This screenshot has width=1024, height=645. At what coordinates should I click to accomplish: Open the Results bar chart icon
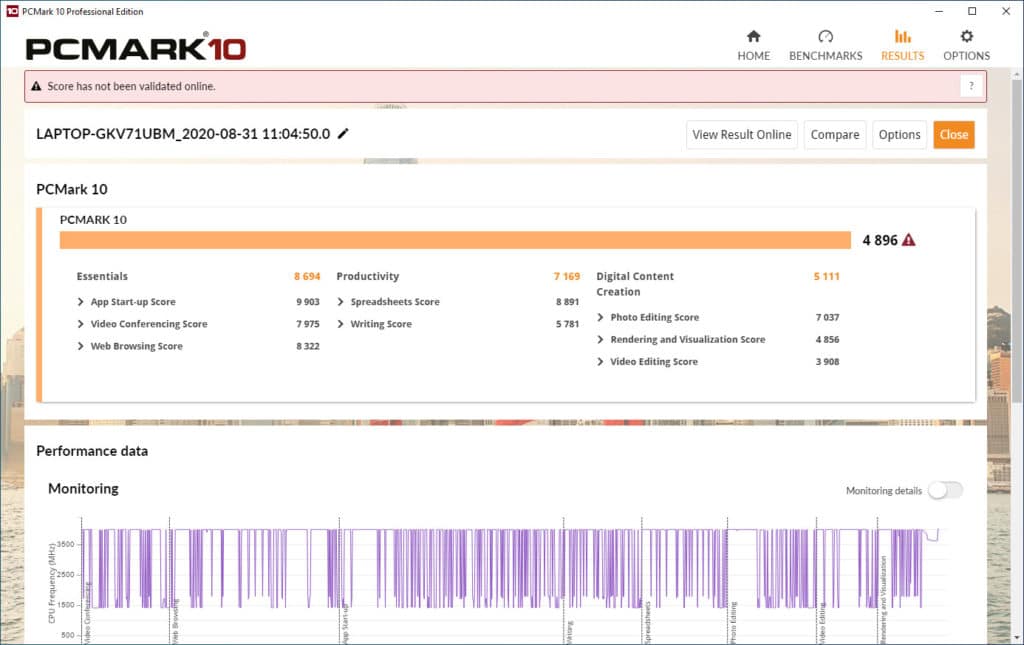point(903,37)
